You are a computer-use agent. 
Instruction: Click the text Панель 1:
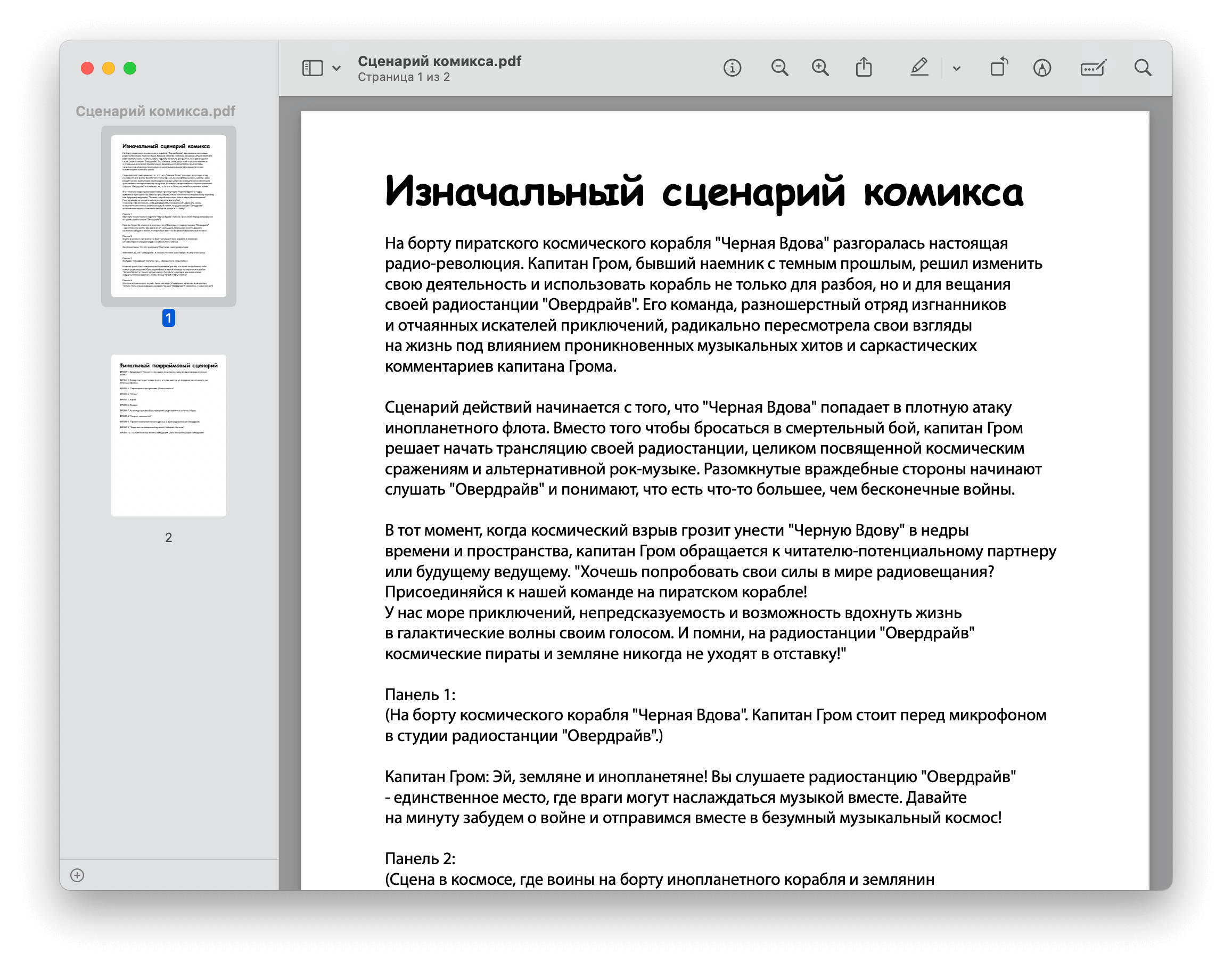pos(420,694)
